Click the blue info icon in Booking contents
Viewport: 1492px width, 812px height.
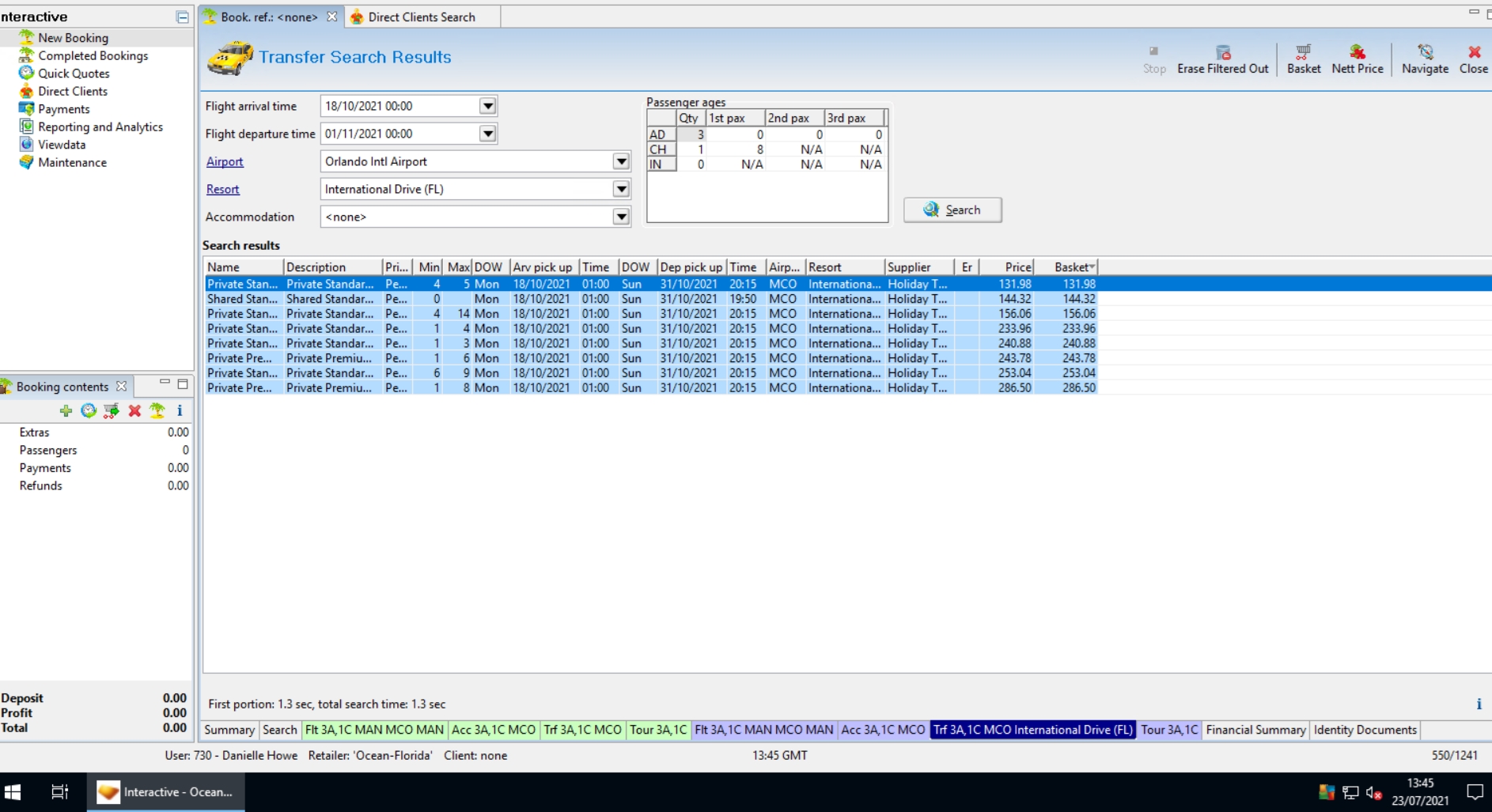[180, 410]
